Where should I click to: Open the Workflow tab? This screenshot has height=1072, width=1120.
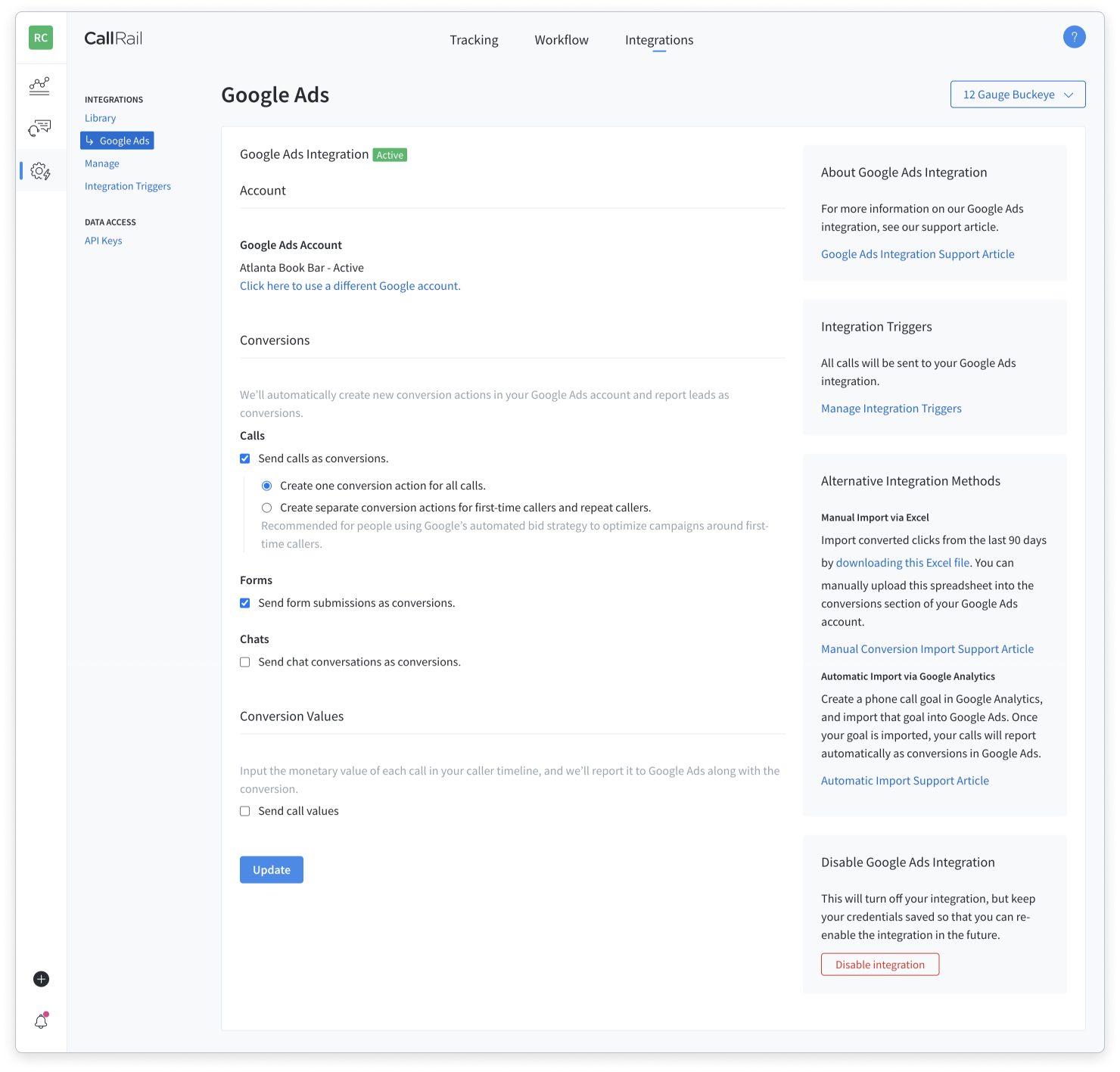[562, 40]
